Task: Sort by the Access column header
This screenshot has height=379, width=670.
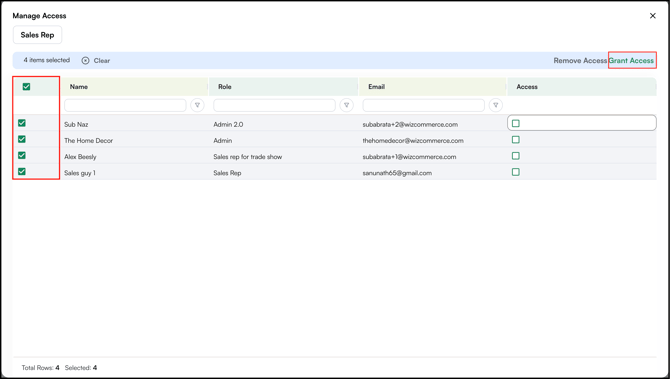Action: point(527,87)
